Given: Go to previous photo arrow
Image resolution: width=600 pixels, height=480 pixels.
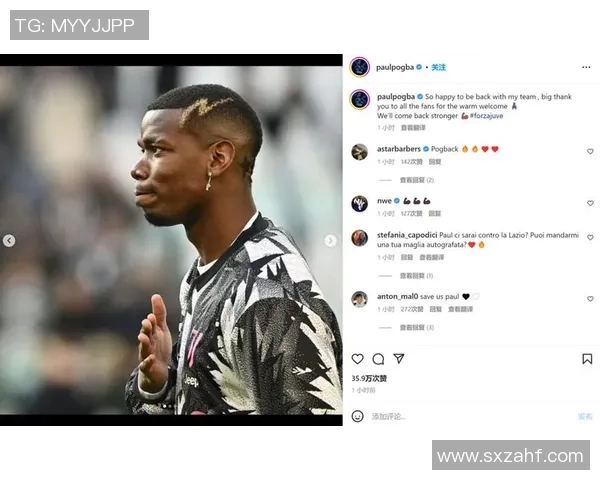Looking at the screenshot, I should pyautogui.click(x=9, y=240).
